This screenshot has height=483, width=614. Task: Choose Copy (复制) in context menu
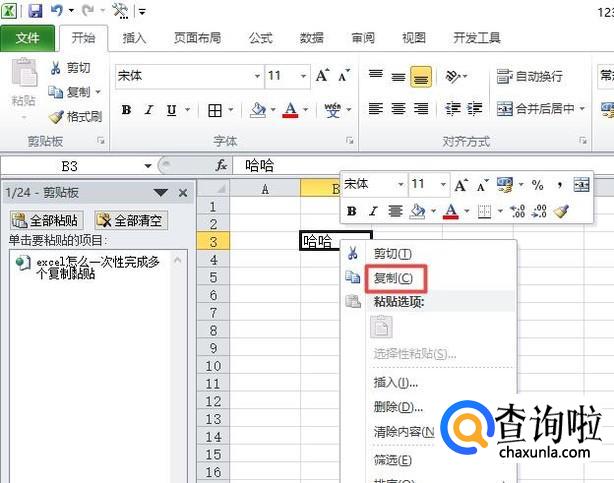click(395, 278)
